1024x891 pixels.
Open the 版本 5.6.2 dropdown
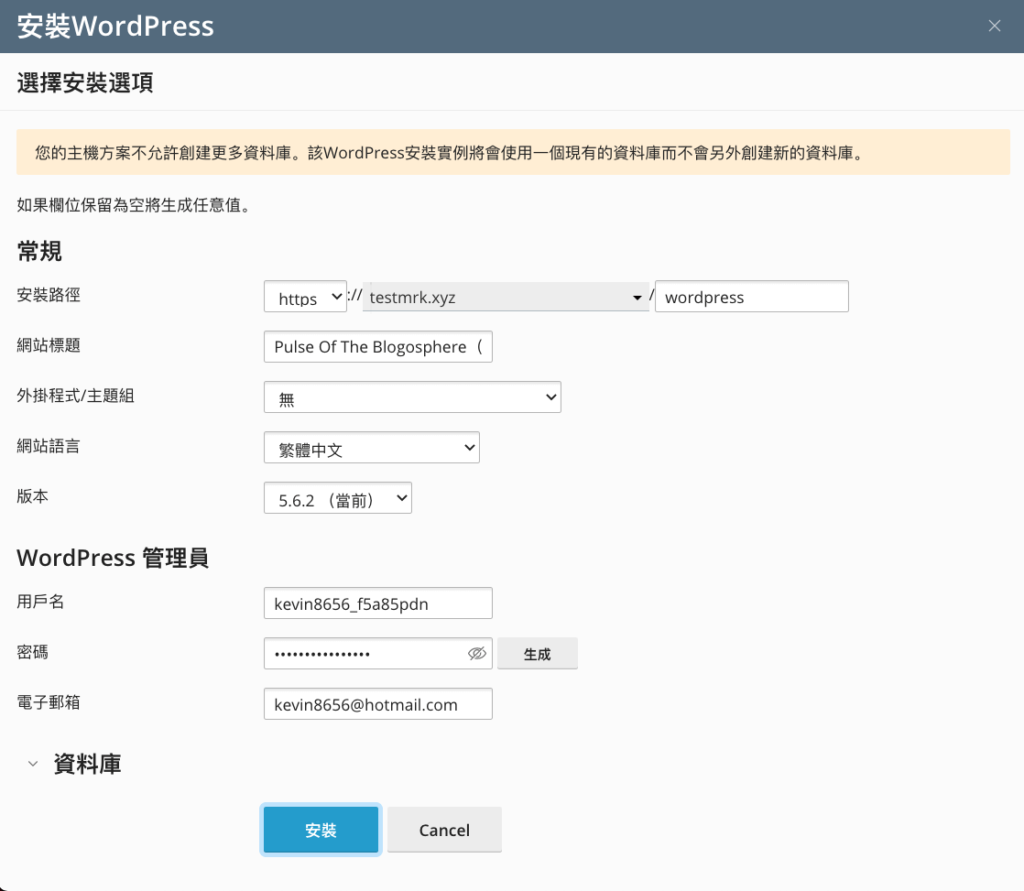[338, 498]
